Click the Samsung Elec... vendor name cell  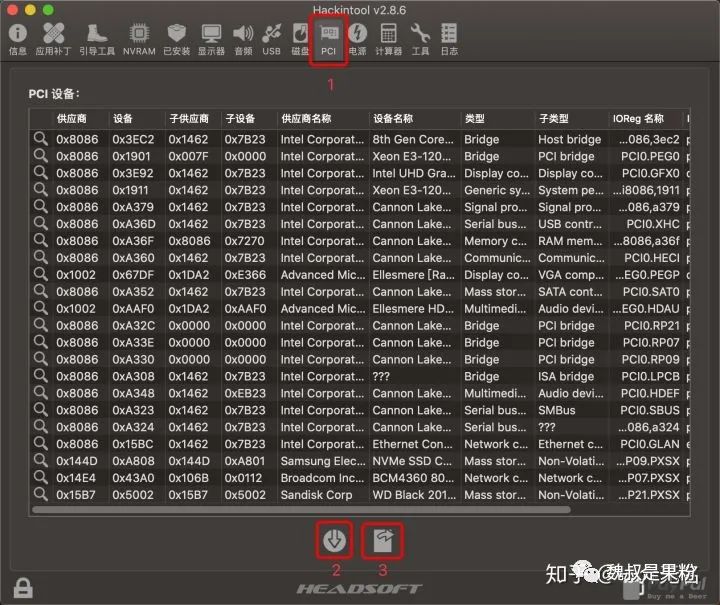[323, 461]
